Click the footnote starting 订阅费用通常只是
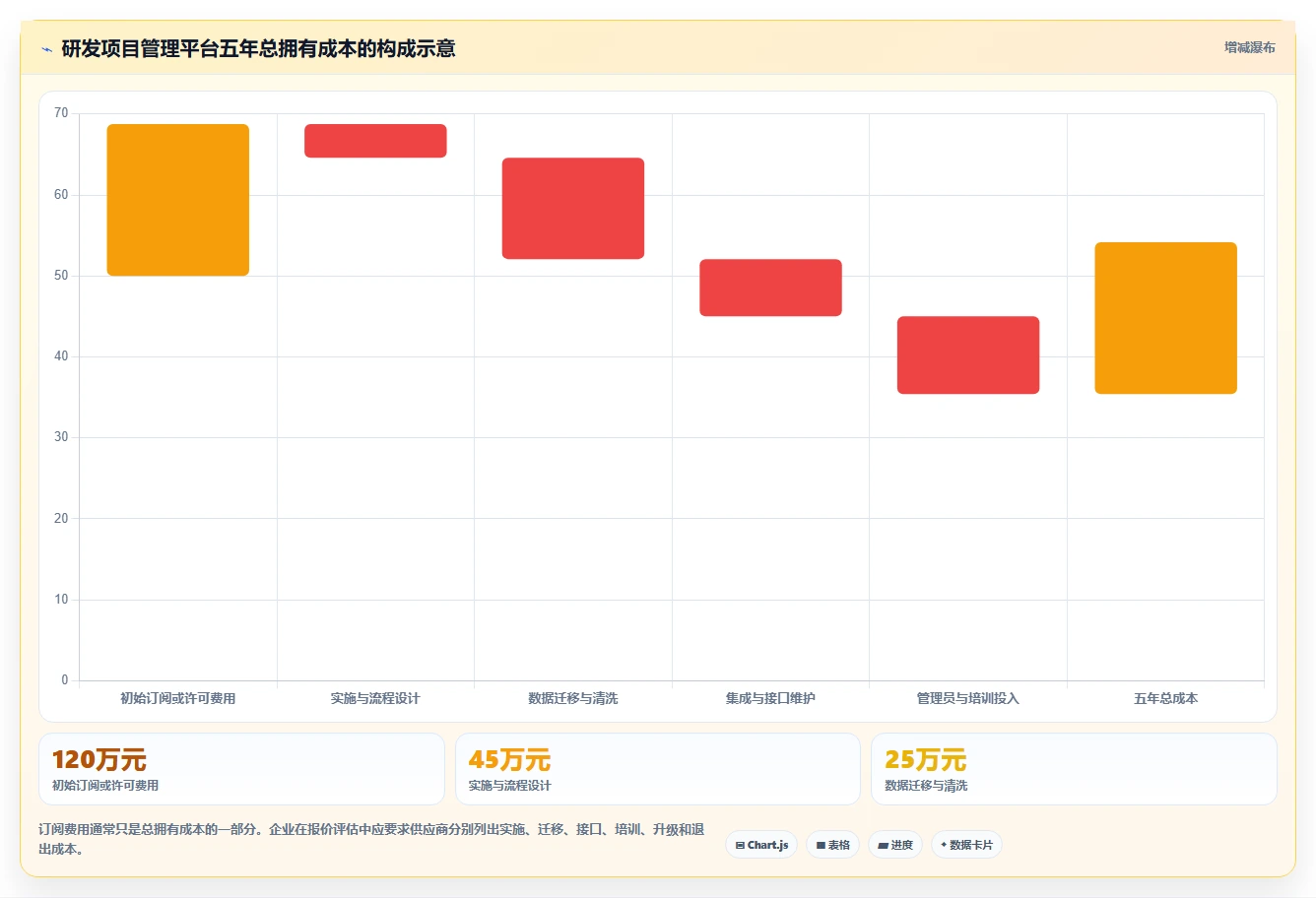This screenshot has width=1316, height=898. tap(371, 839)
